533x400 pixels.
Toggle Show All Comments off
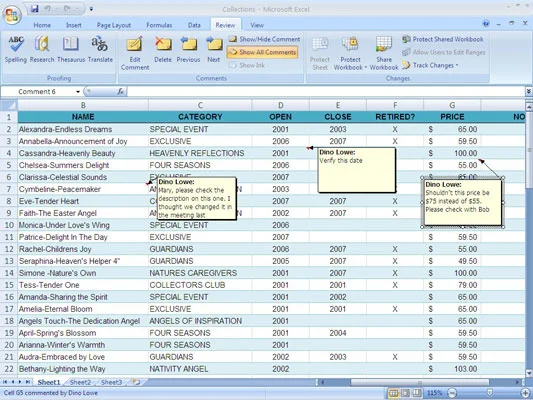click(262, 52)
